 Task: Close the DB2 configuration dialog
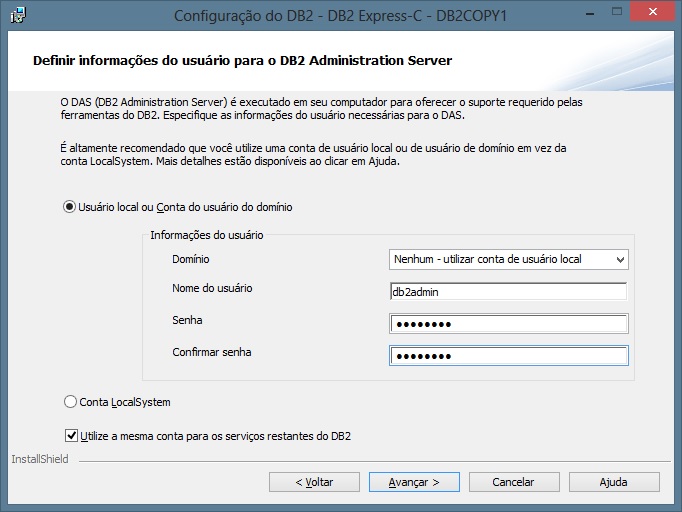tap(651, 12)
